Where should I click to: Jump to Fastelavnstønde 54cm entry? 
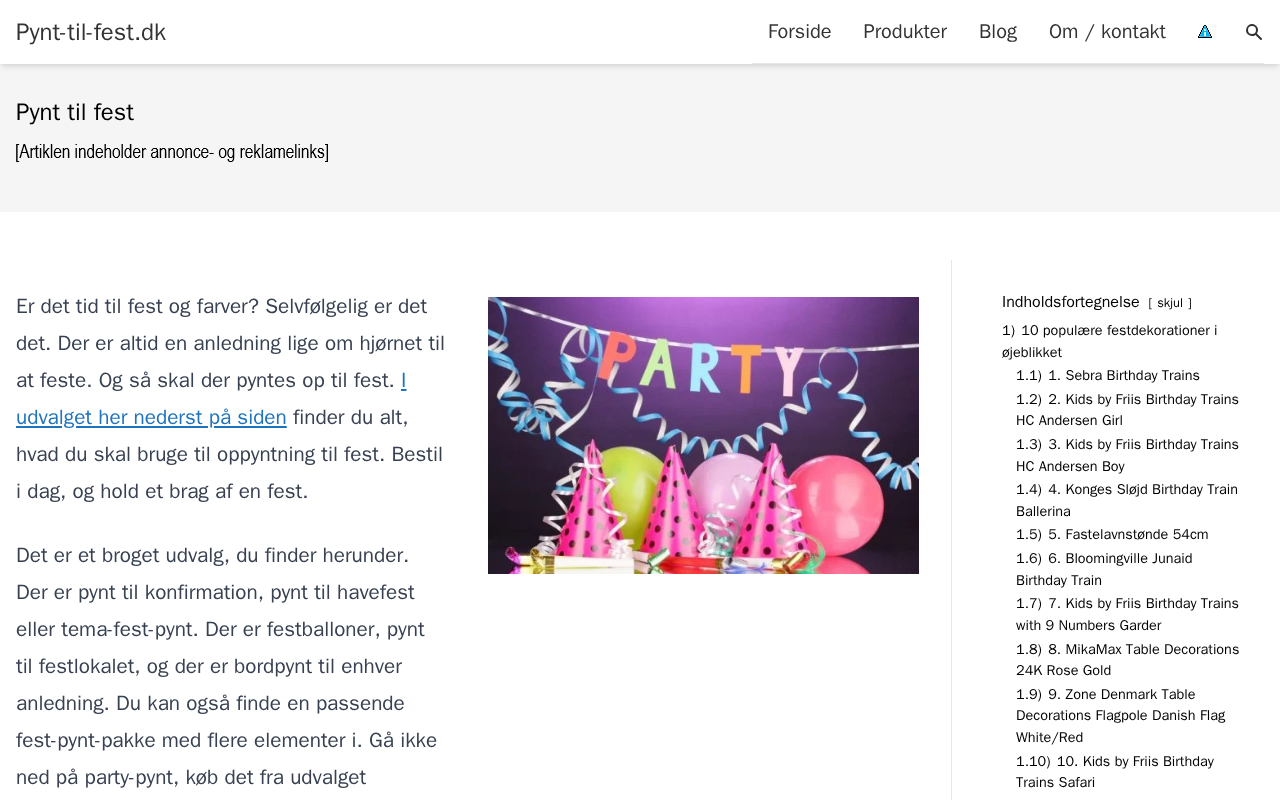pos(1112,534)
